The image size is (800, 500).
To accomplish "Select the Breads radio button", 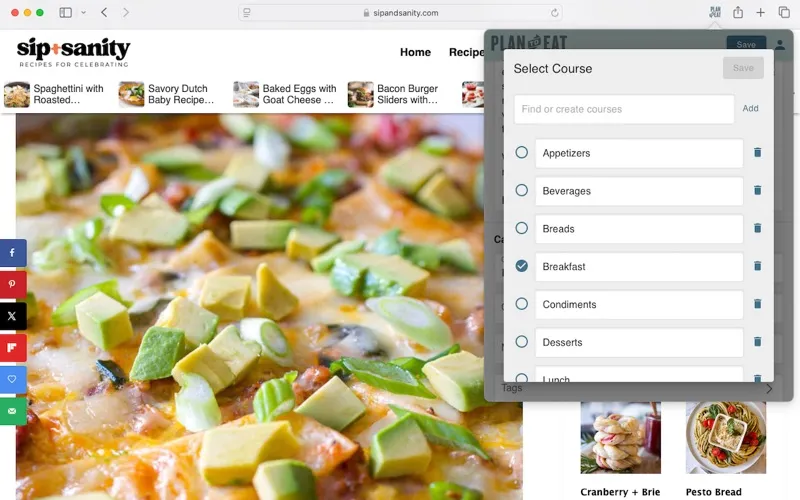I will (521, 228).
